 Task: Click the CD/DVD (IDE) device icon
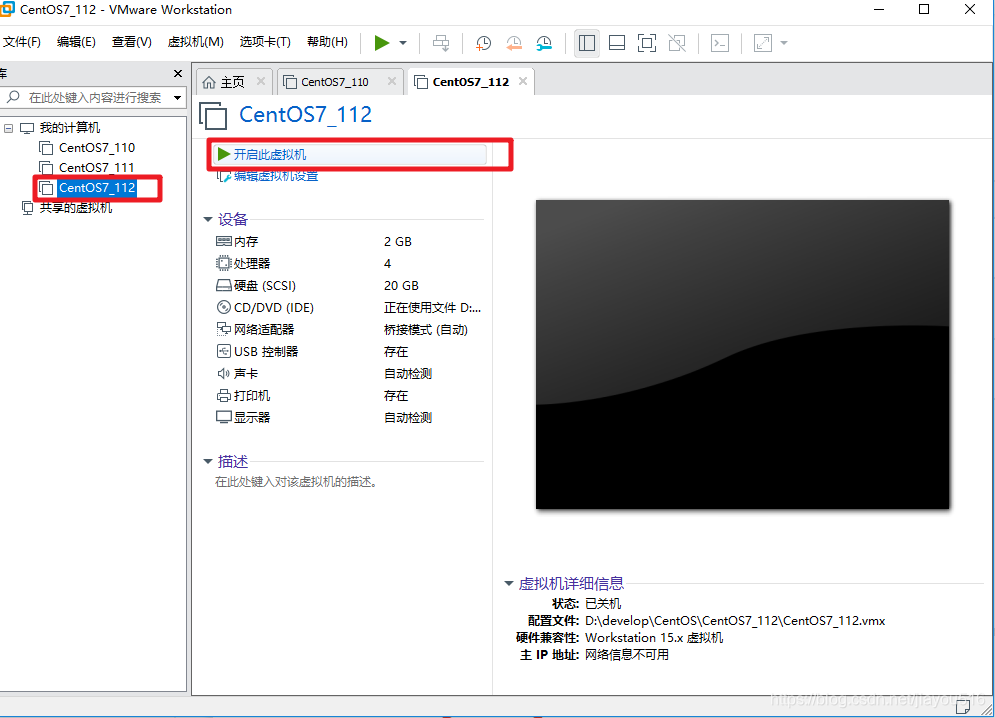(223, 307)
